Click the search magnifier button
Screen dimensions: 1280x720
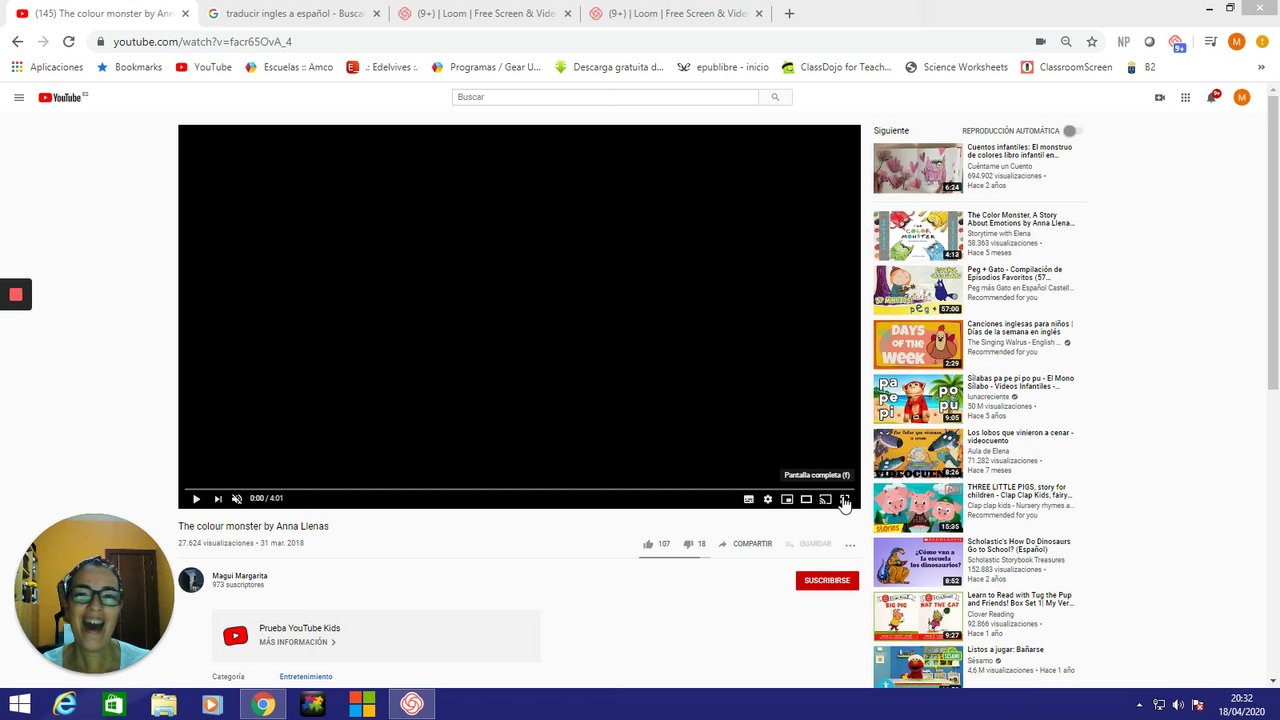[x=775, y=97]
